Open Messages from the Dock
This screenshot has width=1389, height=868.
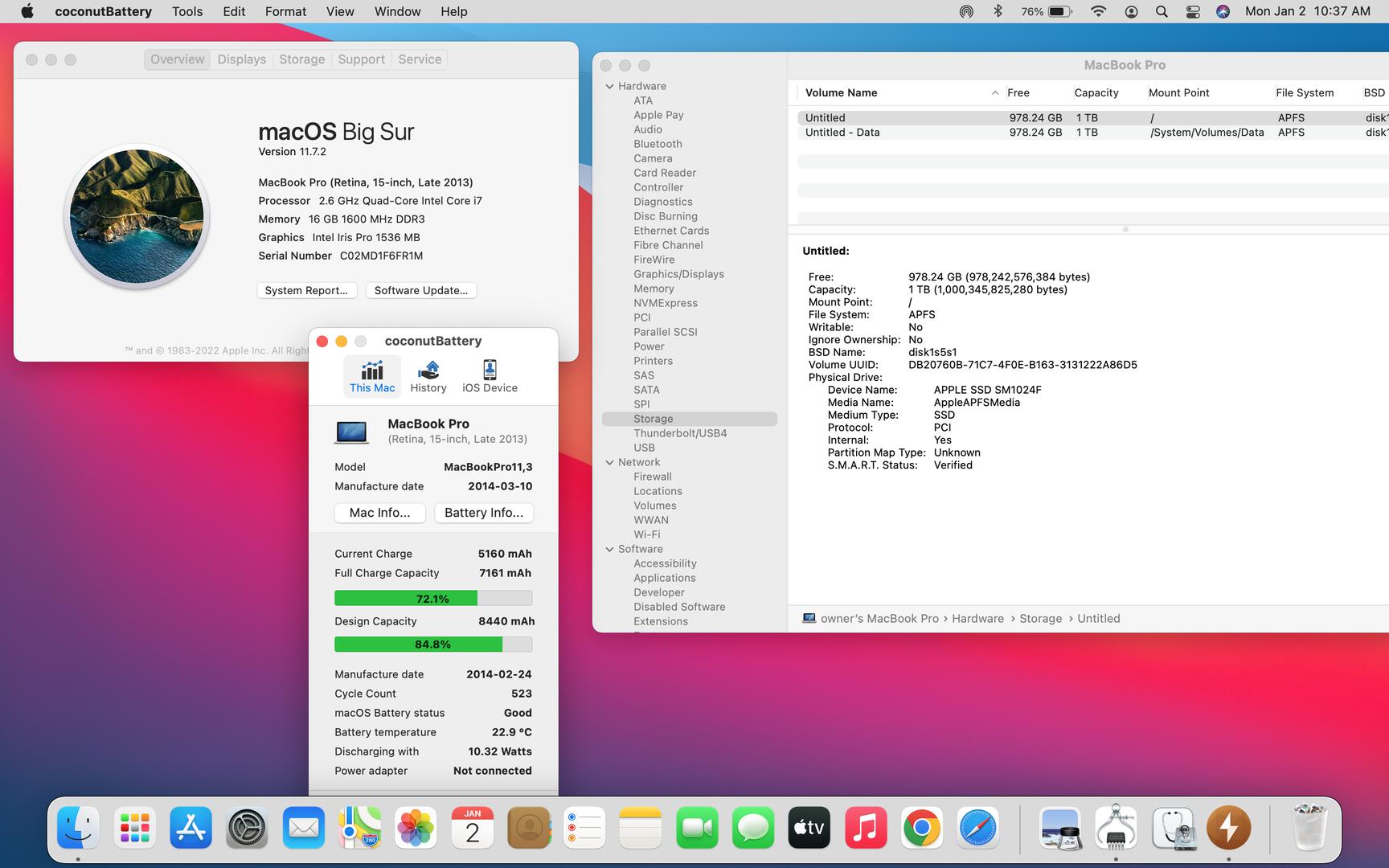click(753, 828)
